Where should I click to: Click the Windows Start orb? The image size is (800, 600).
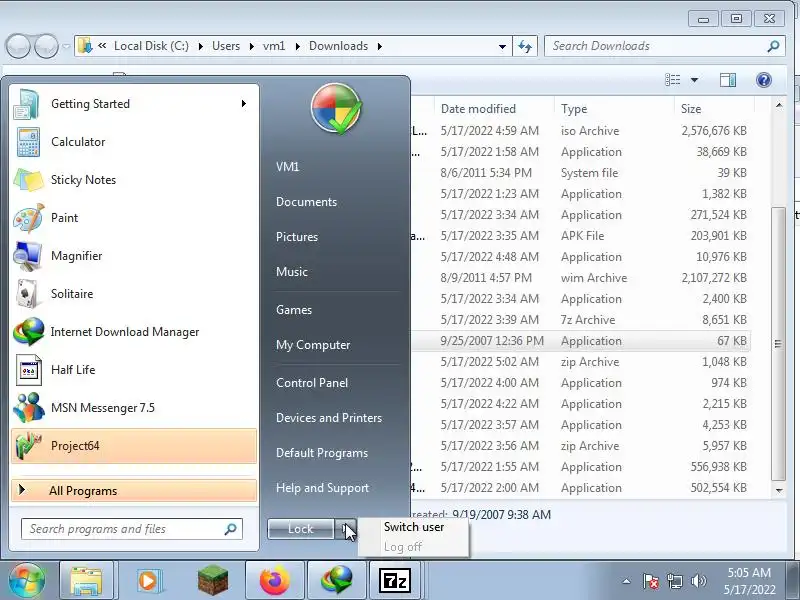27,581
